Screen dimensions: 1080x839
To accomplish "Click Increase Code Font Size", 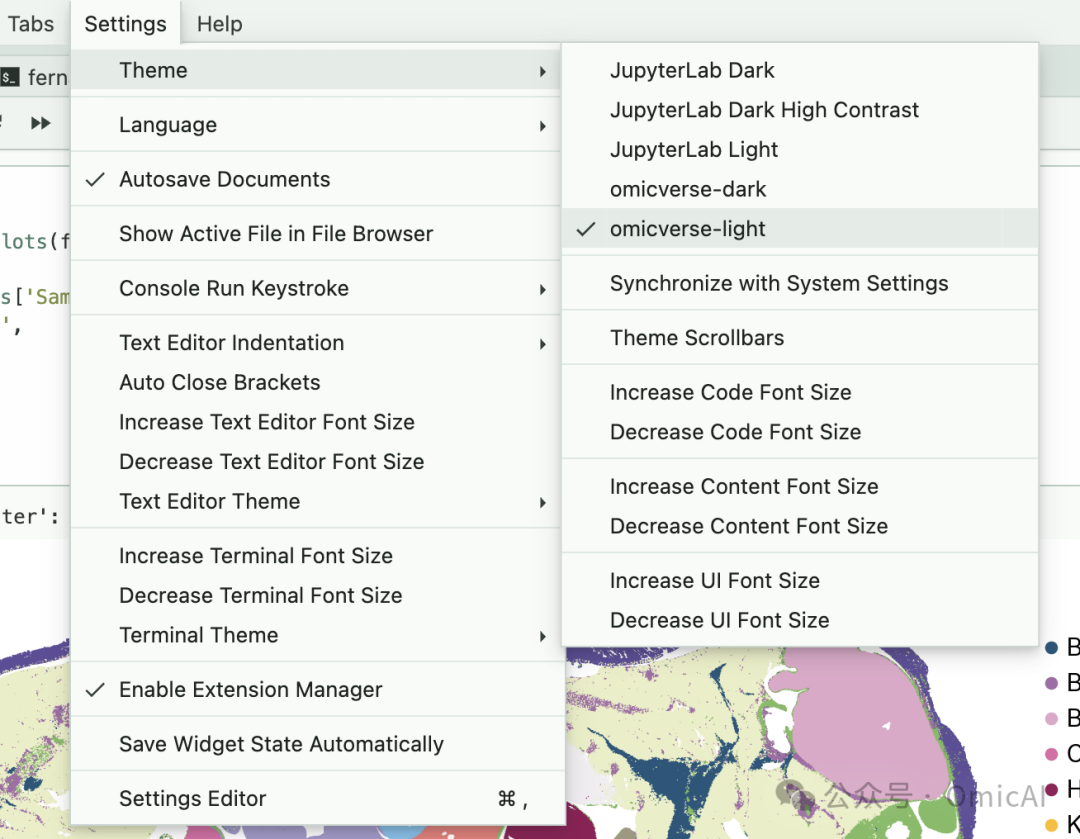I will point(800,392).
